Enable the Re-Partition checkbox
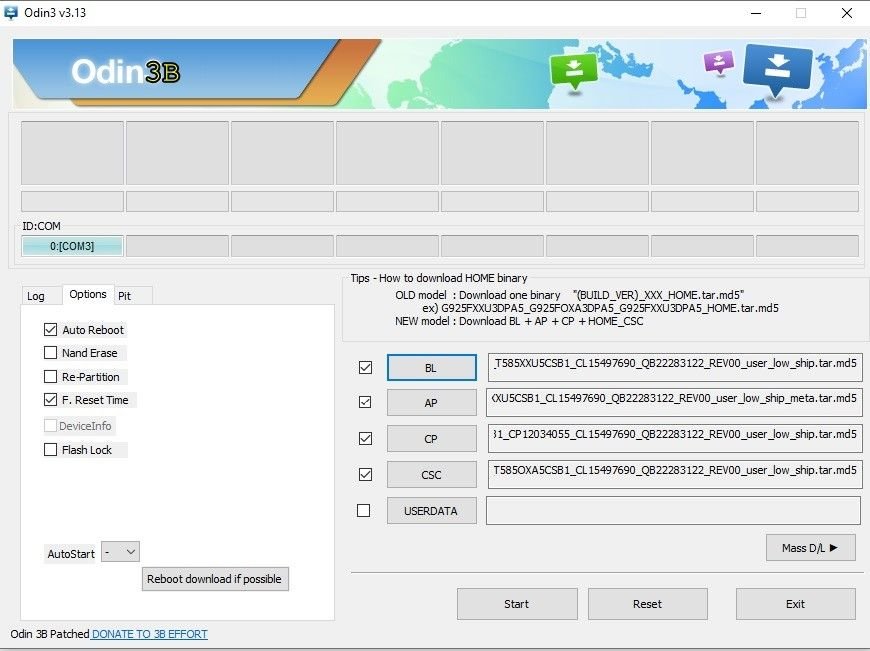Screen dimensions: 870x651 tap(50, 377)
